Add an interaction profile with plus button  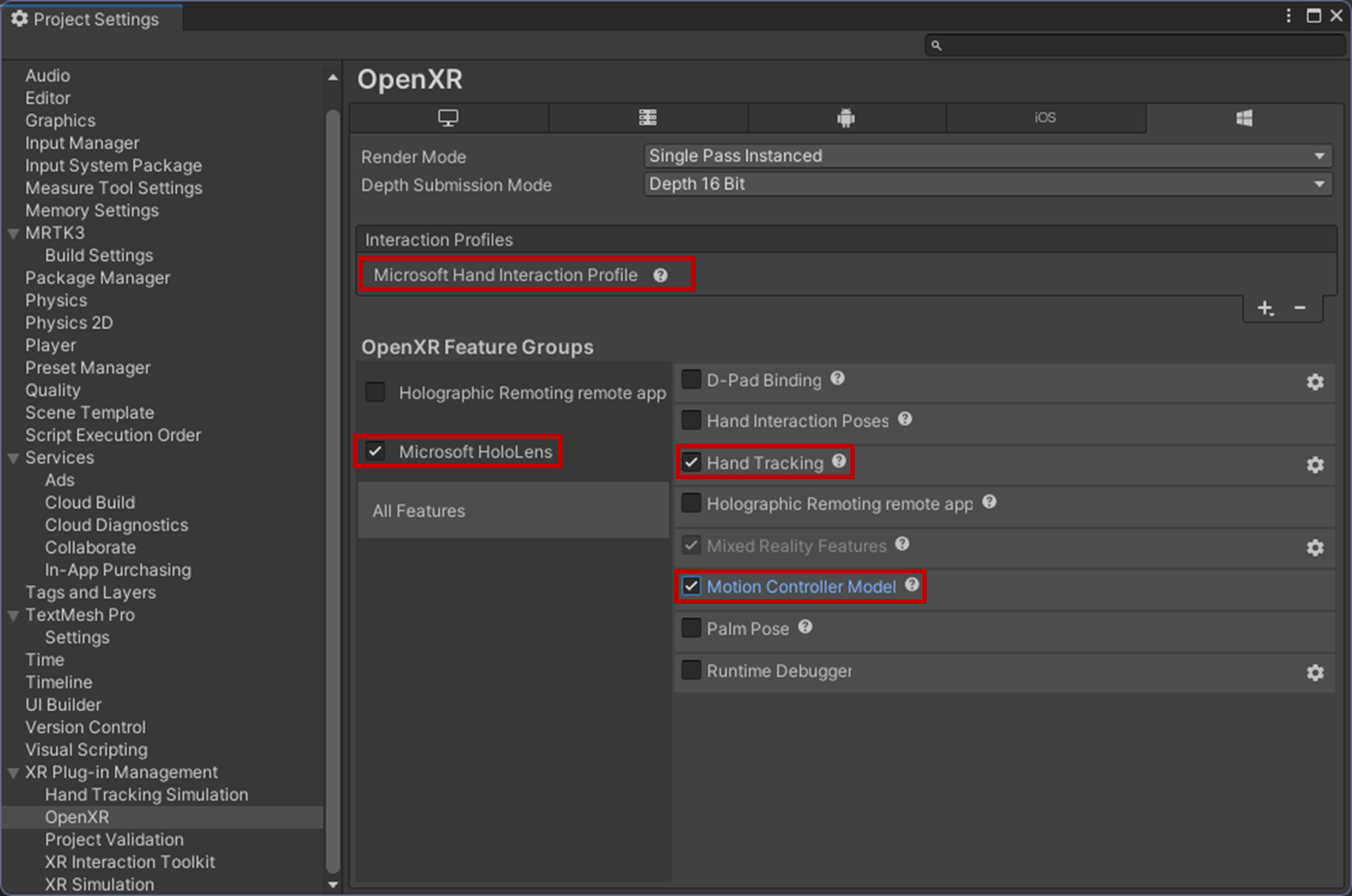[1266, 308]
